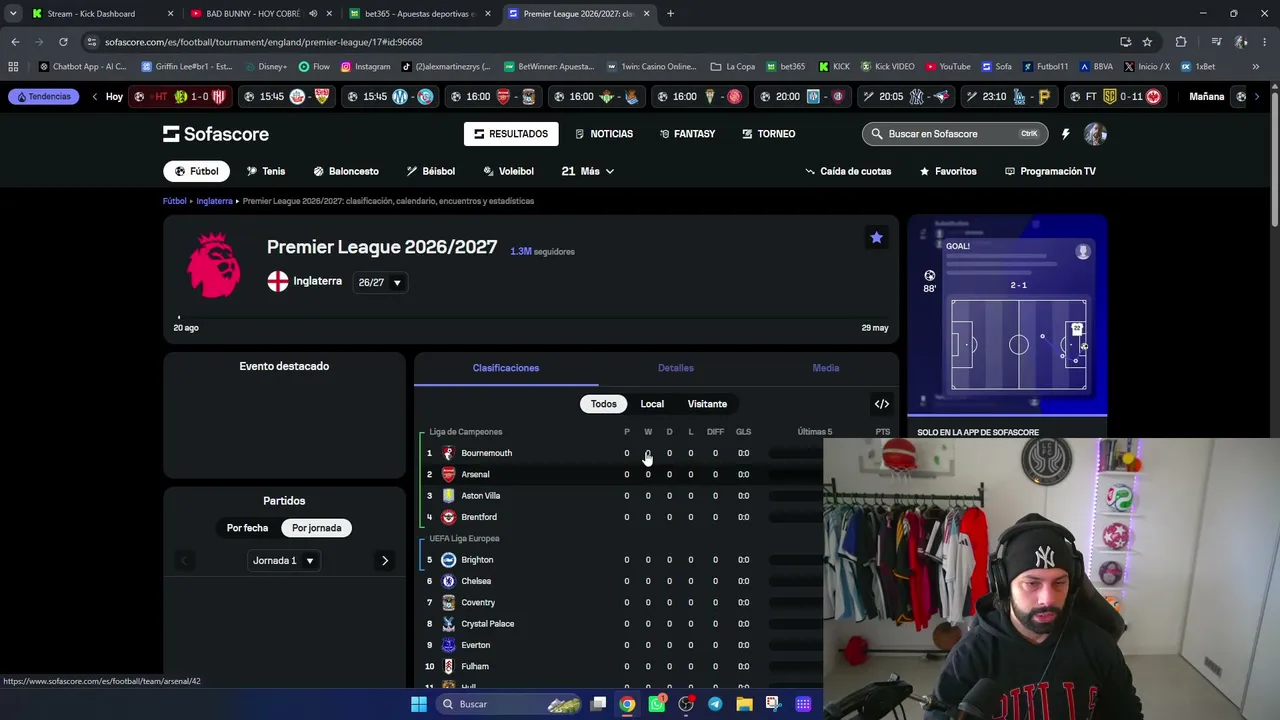This screenshot has height=720, width=1280.
Task: Switch to the Media tab
Action: [826, 368]
